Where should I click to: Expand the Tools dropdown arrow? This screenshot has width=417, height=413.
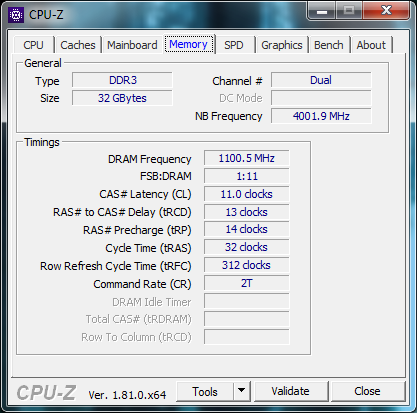[242, 391]
